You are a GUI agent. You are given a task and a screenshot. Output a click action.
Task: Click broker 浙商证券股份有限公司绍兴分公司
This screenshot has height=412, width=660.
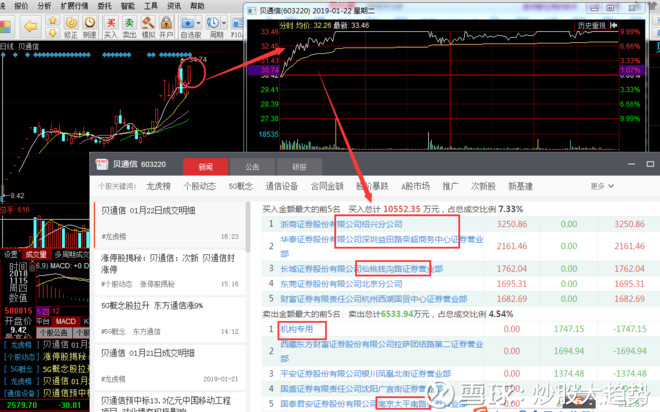(341, 224)
